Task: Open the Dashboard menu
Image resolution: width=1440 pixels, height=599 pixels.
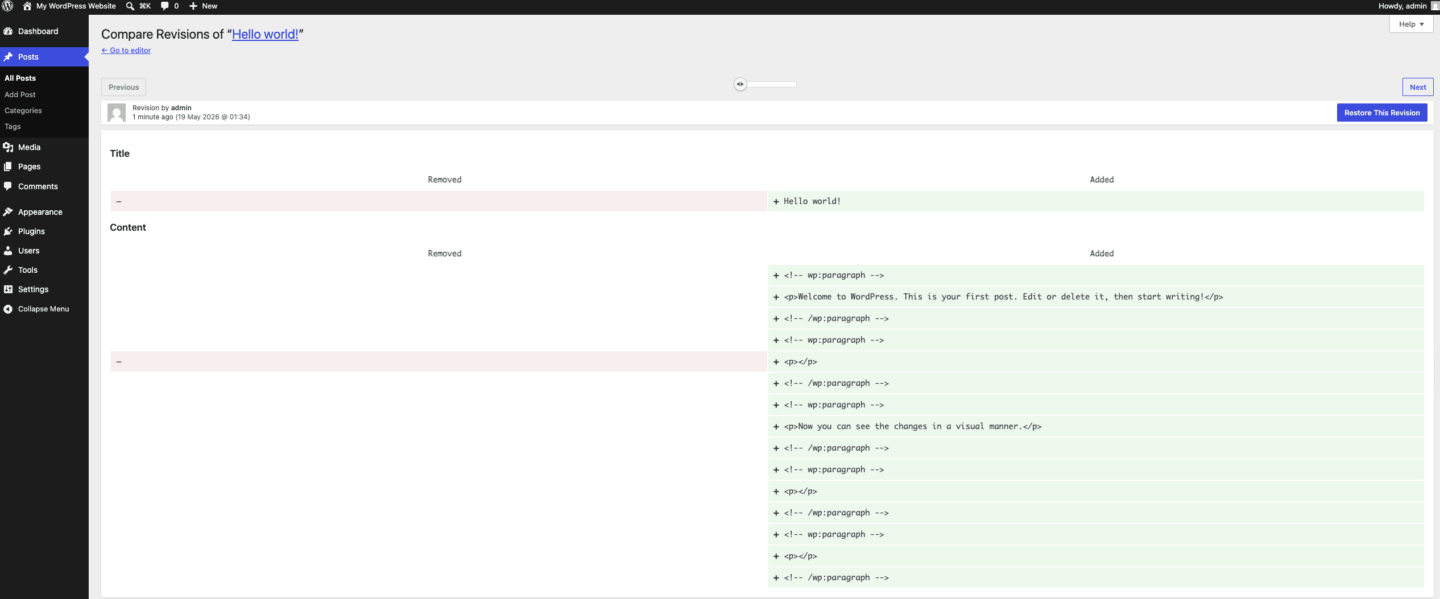Action: [x=44, y=32]
